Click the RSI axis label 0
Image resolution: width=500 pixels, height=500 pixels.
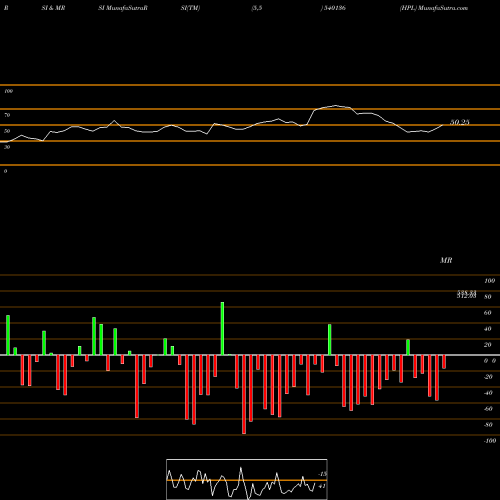tap(5, 171)
